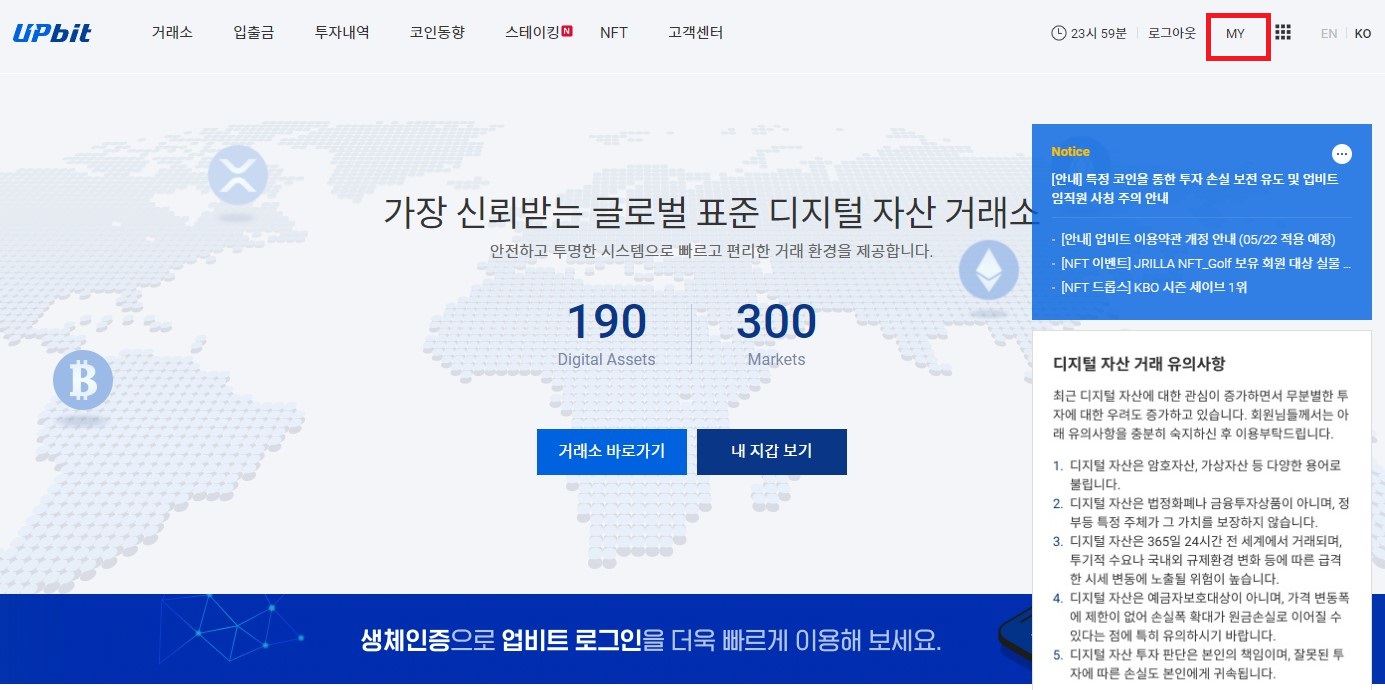
Task: Open the 입출금 menu
Action: coord(254,33)
